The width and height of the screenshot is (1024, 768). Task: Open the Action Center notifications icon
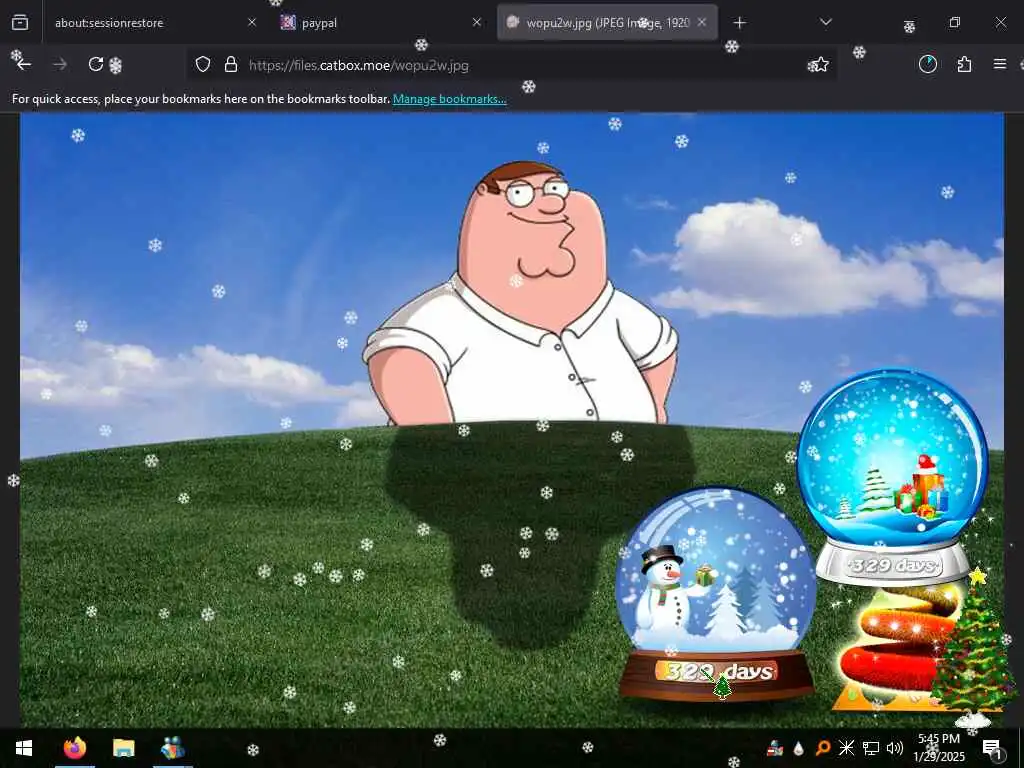(x=992, y=749)
